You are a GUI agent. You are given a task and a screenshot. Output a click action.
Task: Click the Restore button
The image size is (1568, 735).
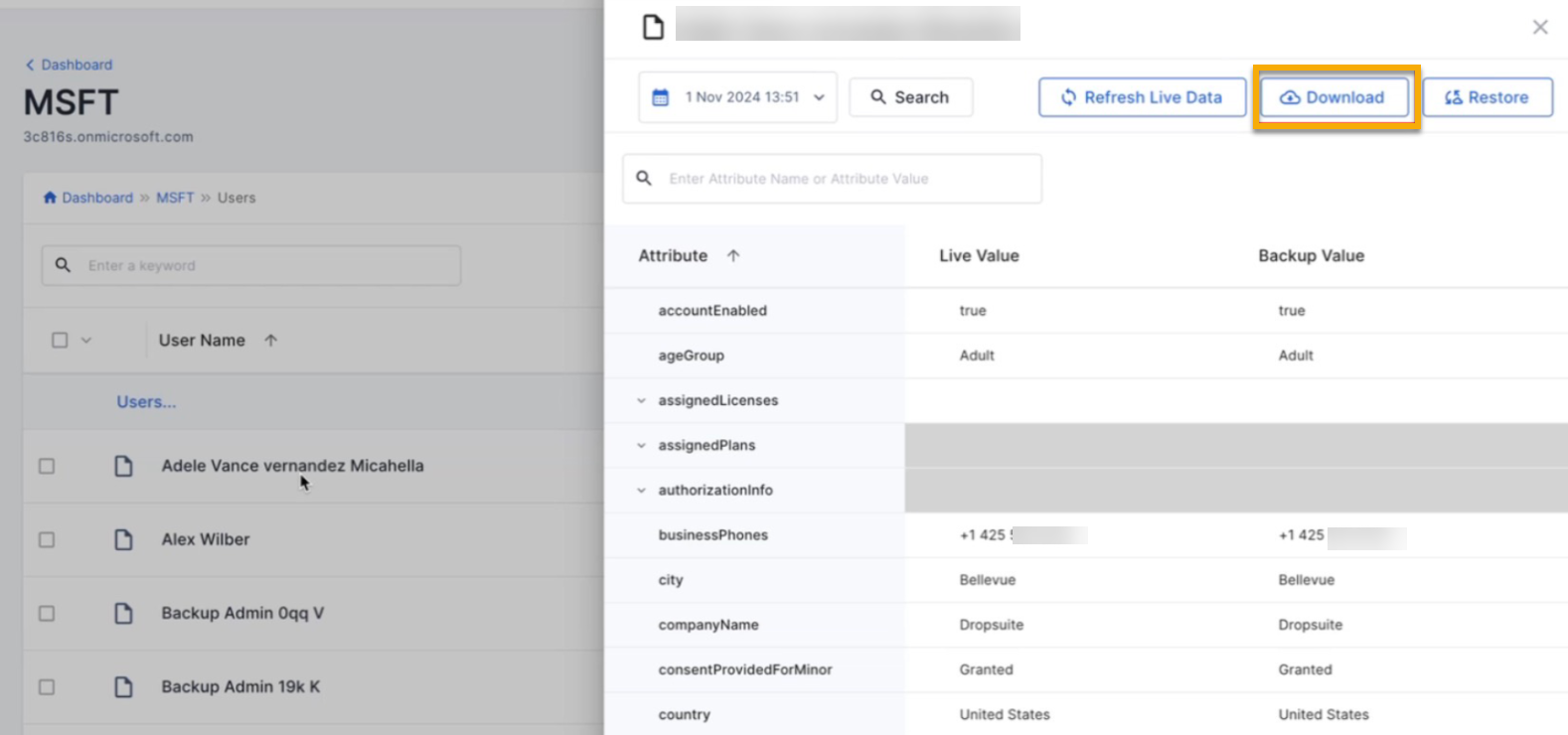(1487, 97)
